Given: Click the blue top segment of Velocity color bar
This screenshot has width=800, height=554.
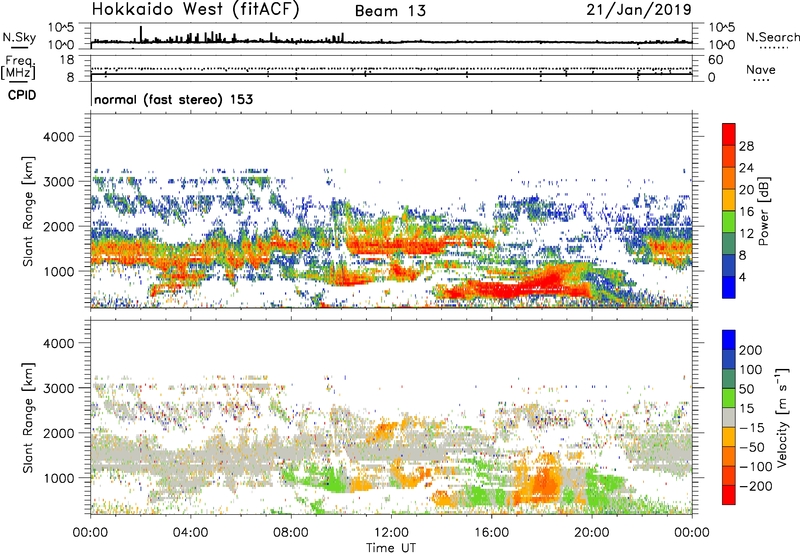Looking at the screenshot, I should (729, 340).
